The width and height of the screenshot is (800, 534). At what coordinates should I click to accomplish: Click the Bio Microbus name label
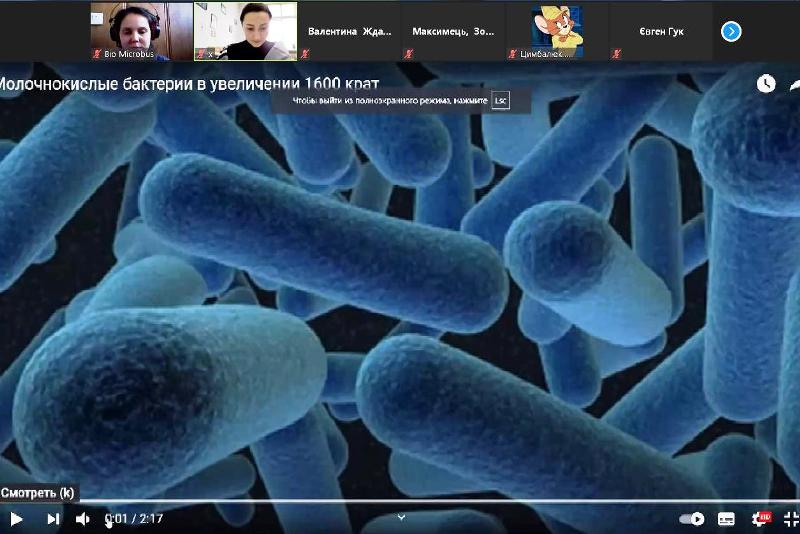(129, 54)
